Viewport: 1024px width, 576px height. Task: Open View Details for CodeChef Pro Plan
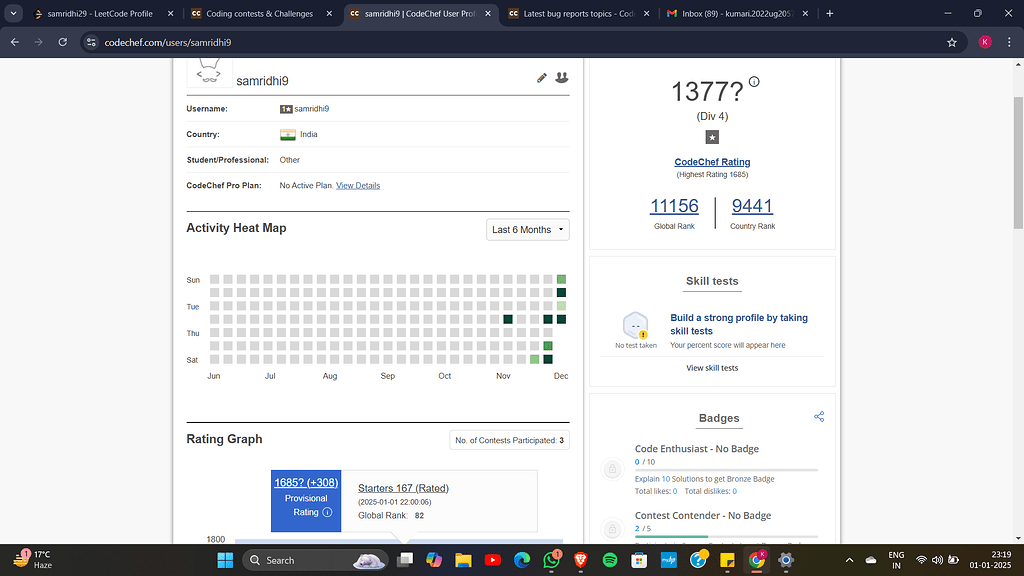pyautogui.click(x=358, y=184)
